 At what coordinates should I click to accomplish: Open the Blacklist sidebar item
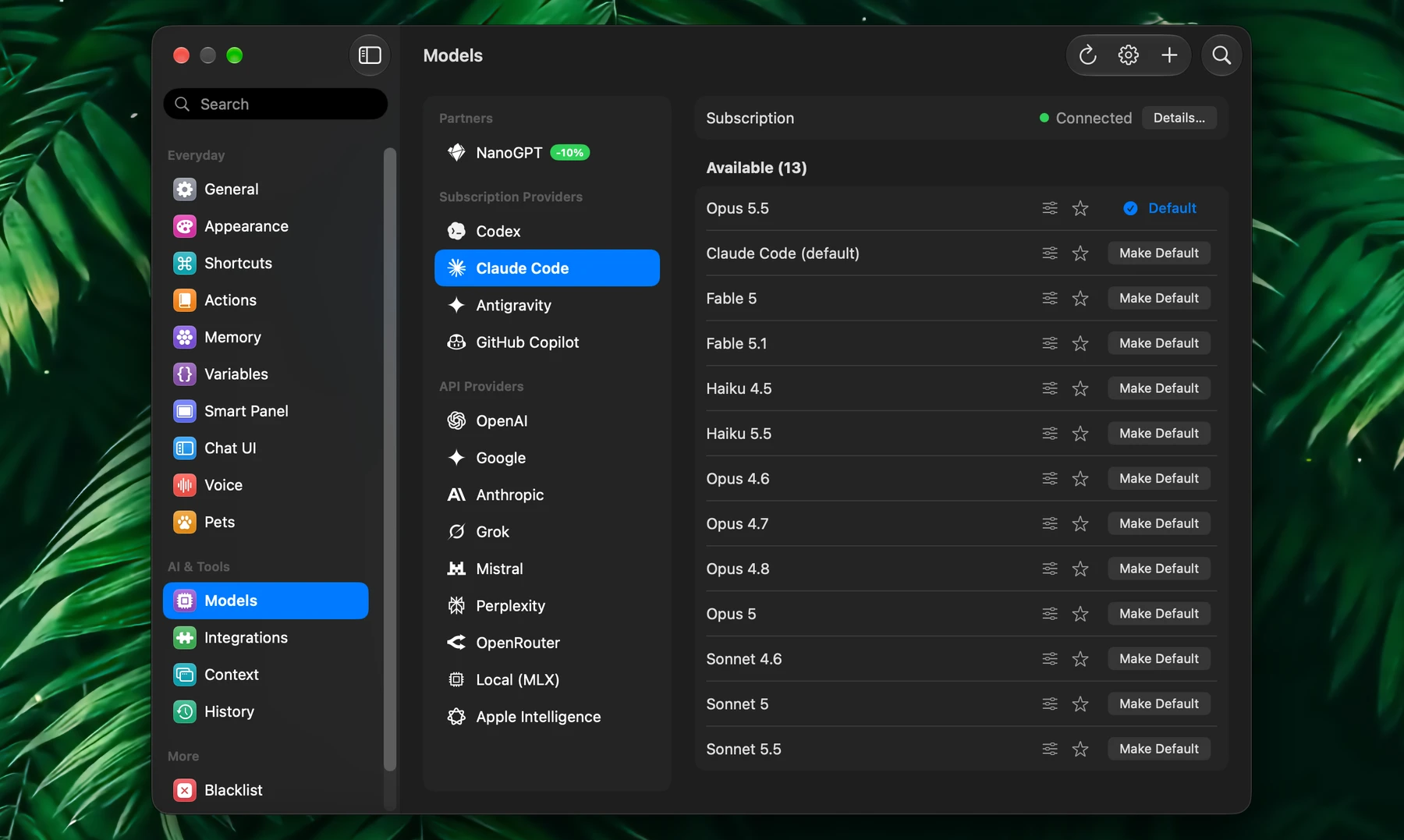click(x=265, y=790)
